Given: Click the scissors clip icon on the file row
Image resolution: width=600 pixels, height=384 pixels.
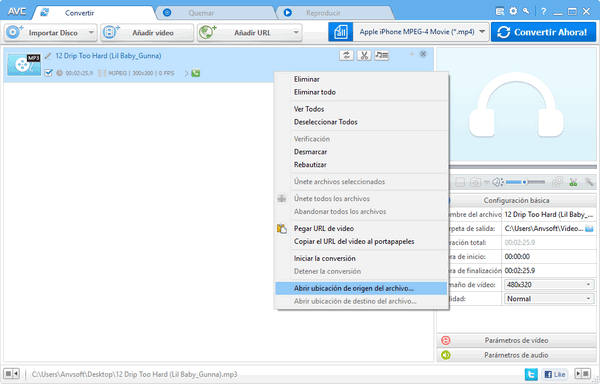Looking at the screenshot, I should 364,55.
